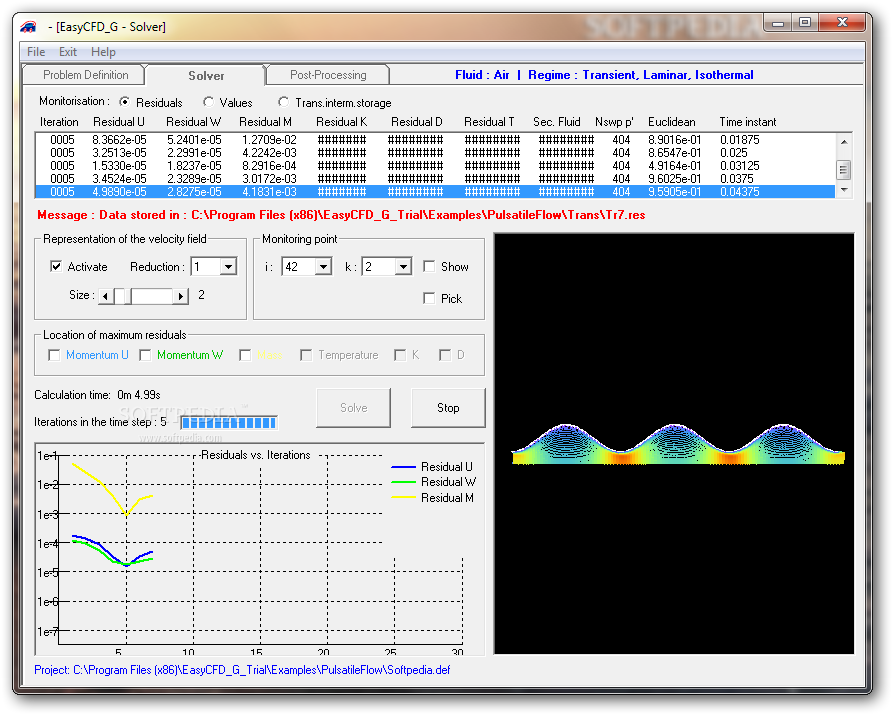The width and height of the screenshot is (893, 715).
Task: Check the K residual location box
Action: tap(400, 355)
